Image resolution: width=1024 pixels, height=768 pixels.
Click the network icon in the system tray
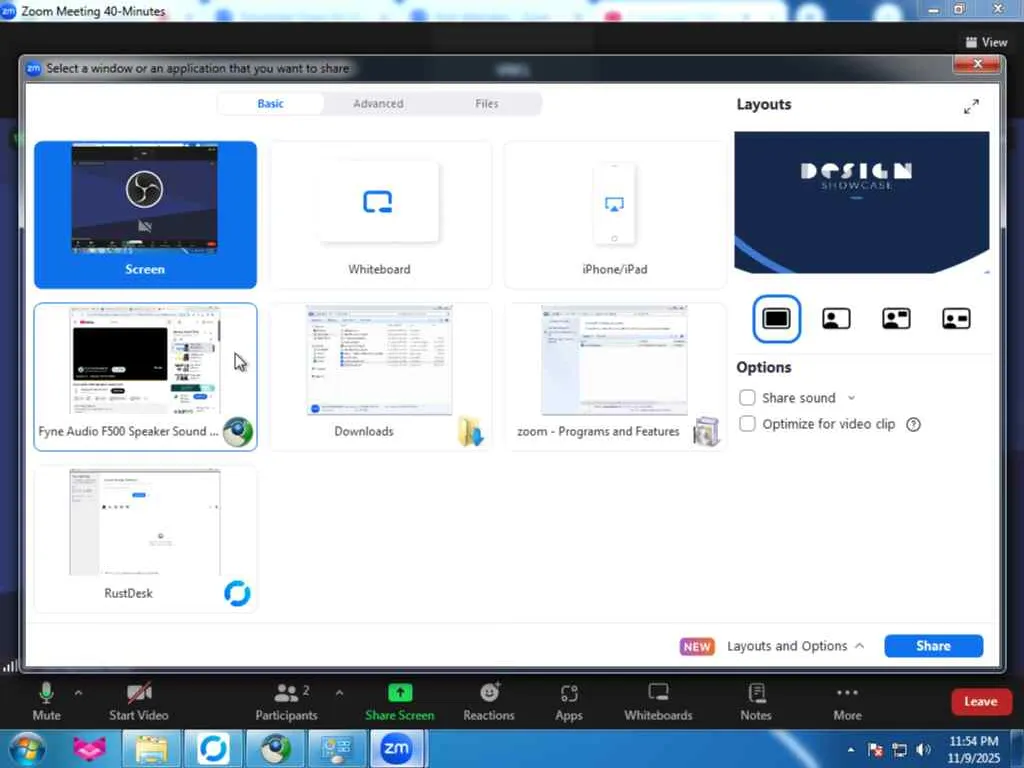coord(899,750)
